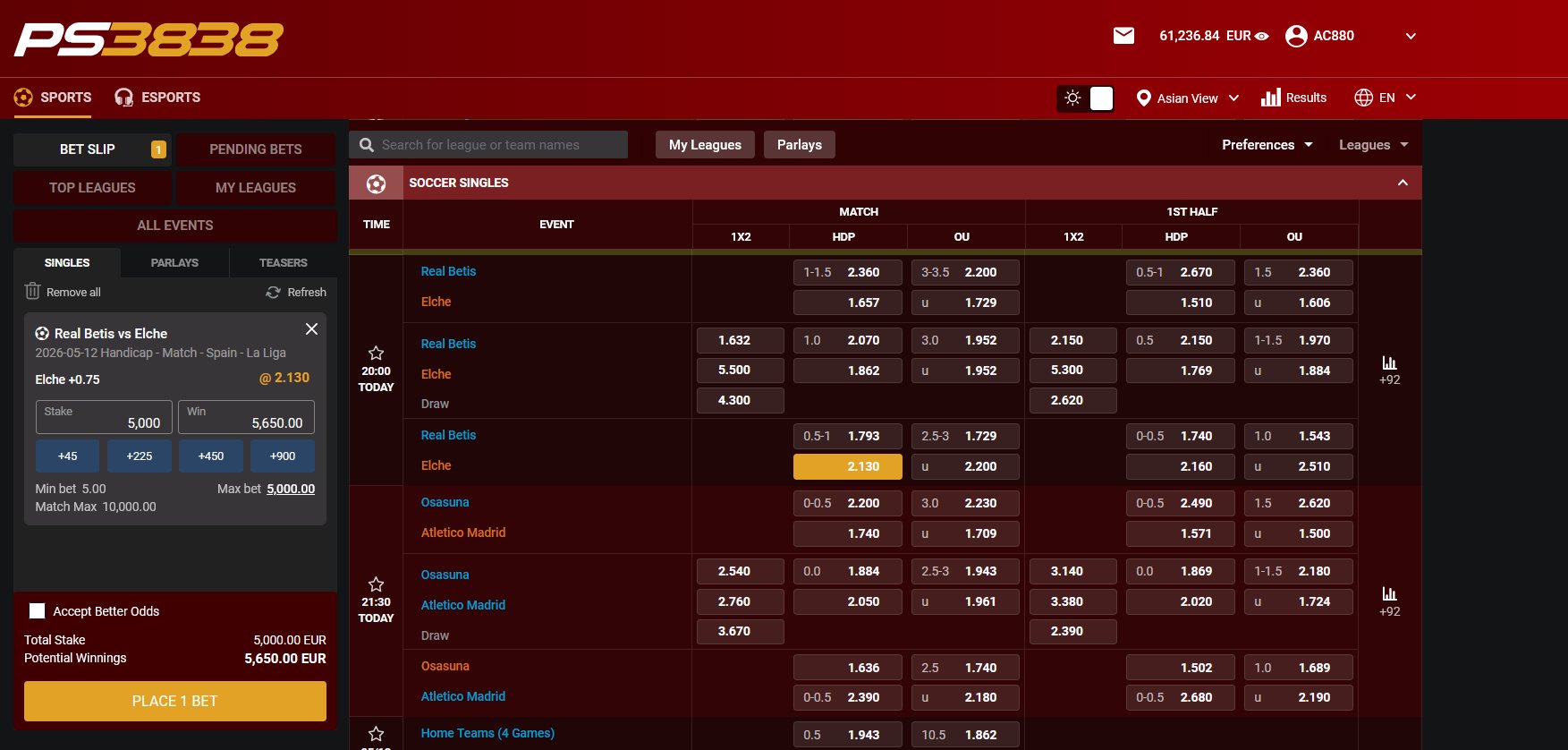This screenshot has width=1568, height=750.
Task: Favorite the Home Teams (4 Games) star
Action: coord(377,734)
